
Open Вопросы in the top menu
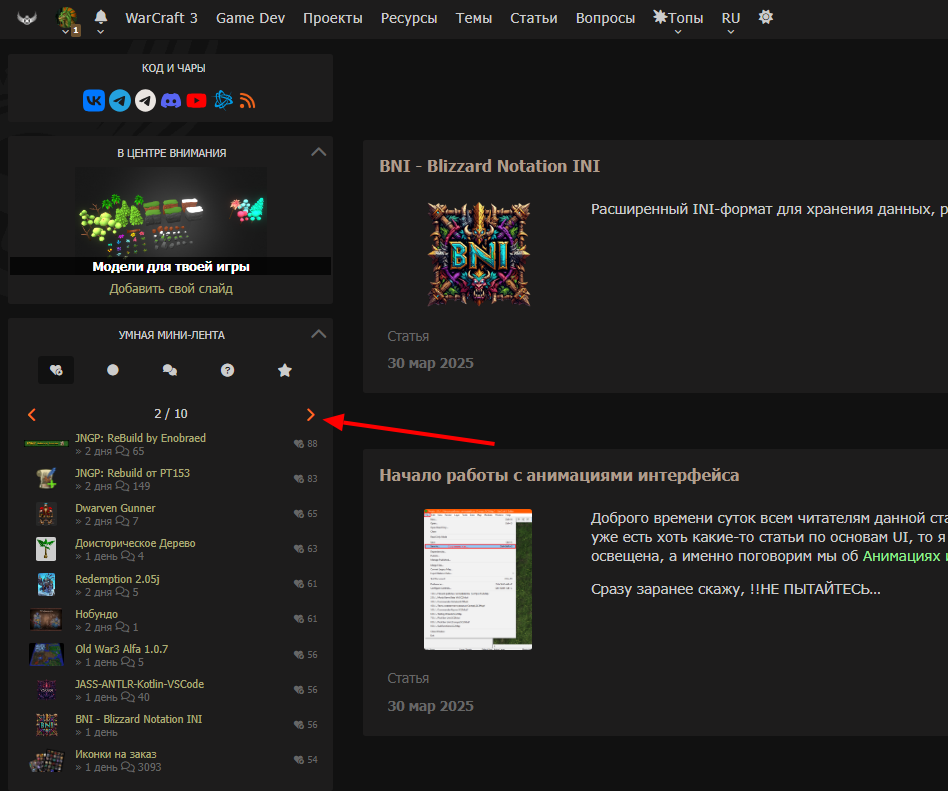pos(605,18)
